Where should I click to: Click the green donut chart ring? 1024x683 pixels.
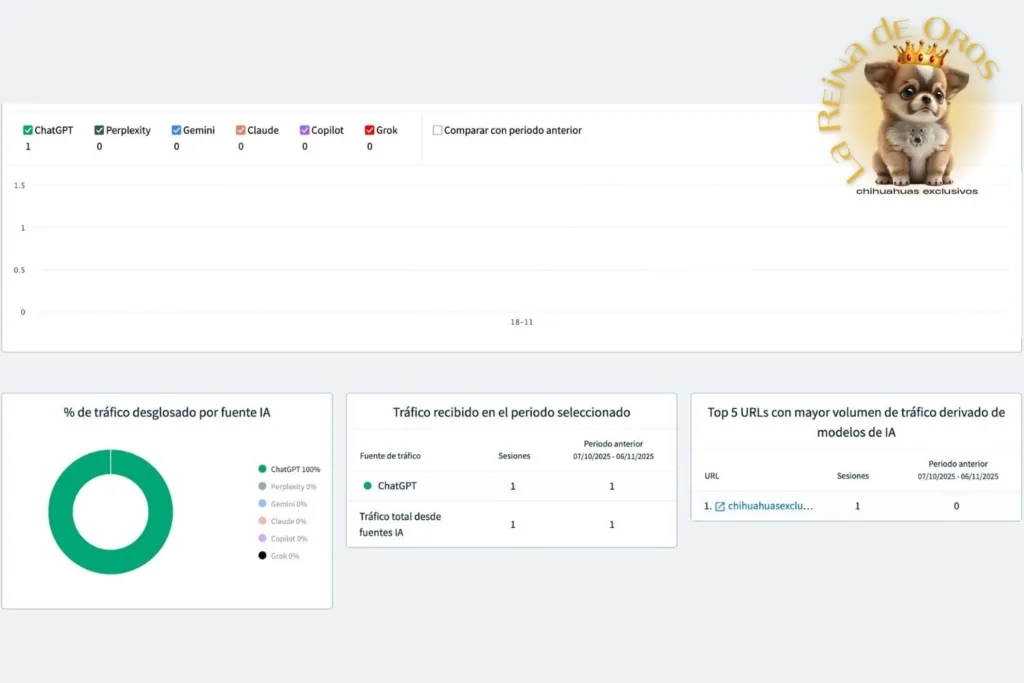point(60,512)
